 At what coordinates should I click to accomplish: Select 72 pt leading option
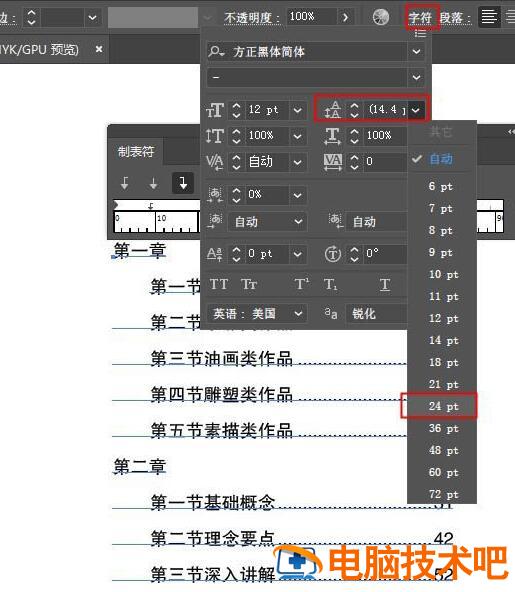pyautogui.click(x=443, y=494)
